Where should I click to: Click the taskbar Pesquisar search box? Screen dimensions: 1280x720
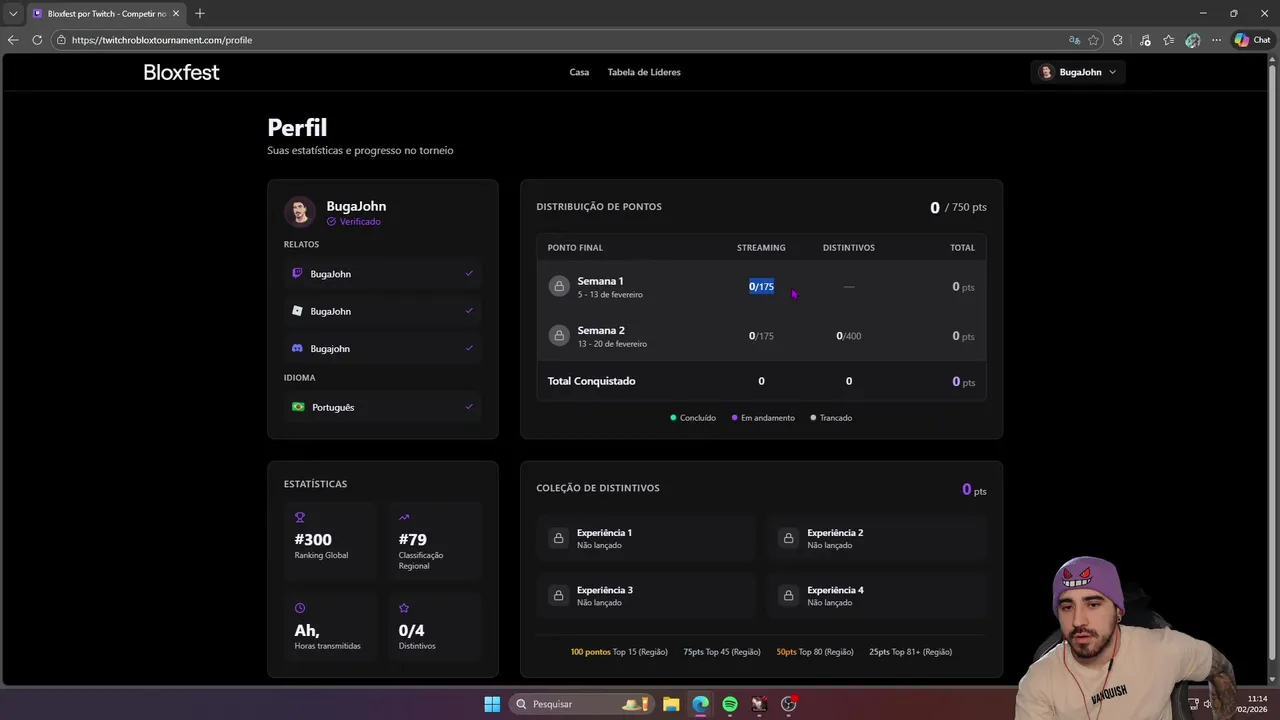(582, 704)
